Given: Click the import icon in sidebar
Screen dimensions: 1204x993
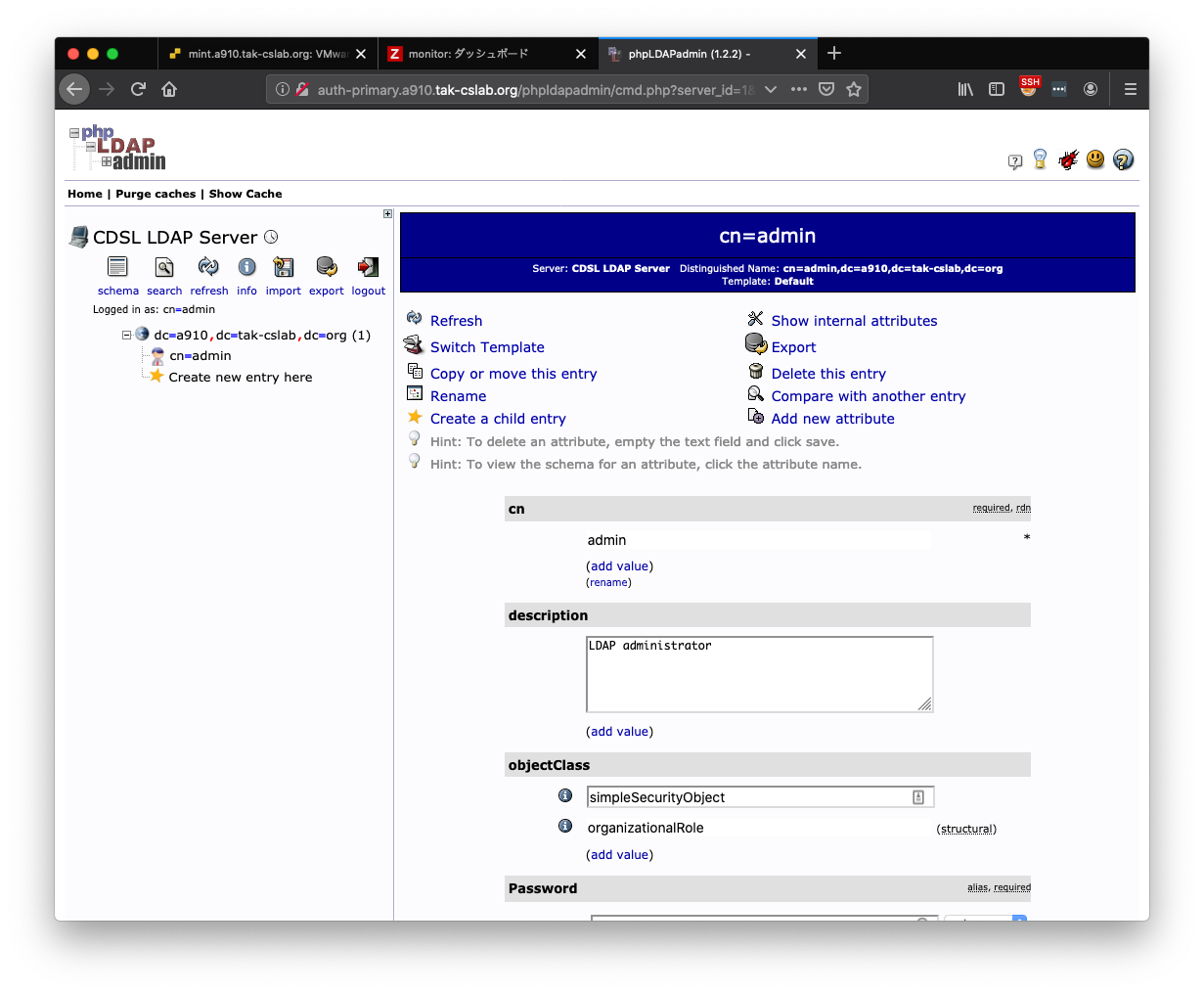Looking at the screenshot, I should 284,267.
